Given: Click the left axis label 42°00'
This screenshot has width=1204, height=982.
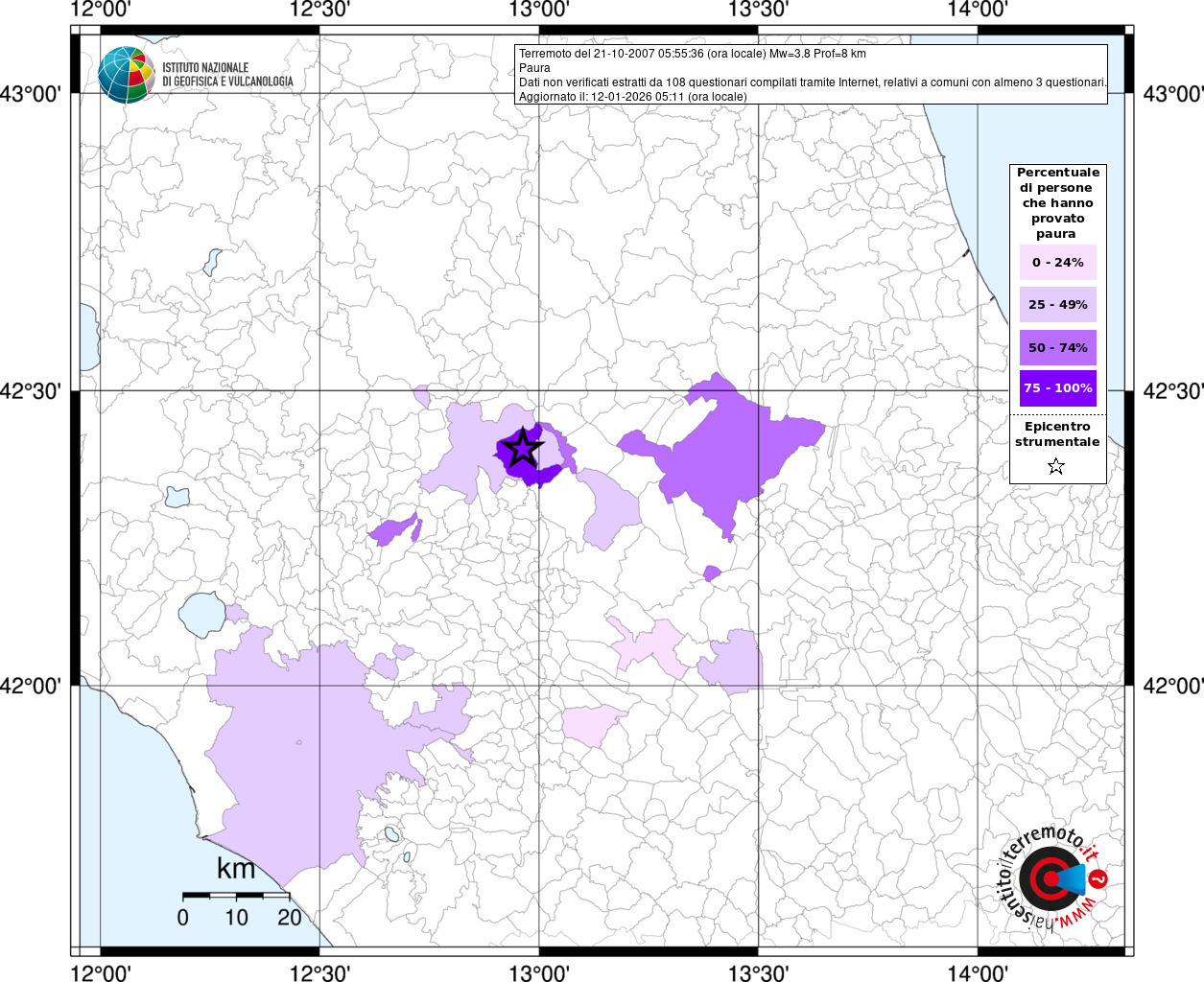Looking at the screenshot, I should 32,686.
